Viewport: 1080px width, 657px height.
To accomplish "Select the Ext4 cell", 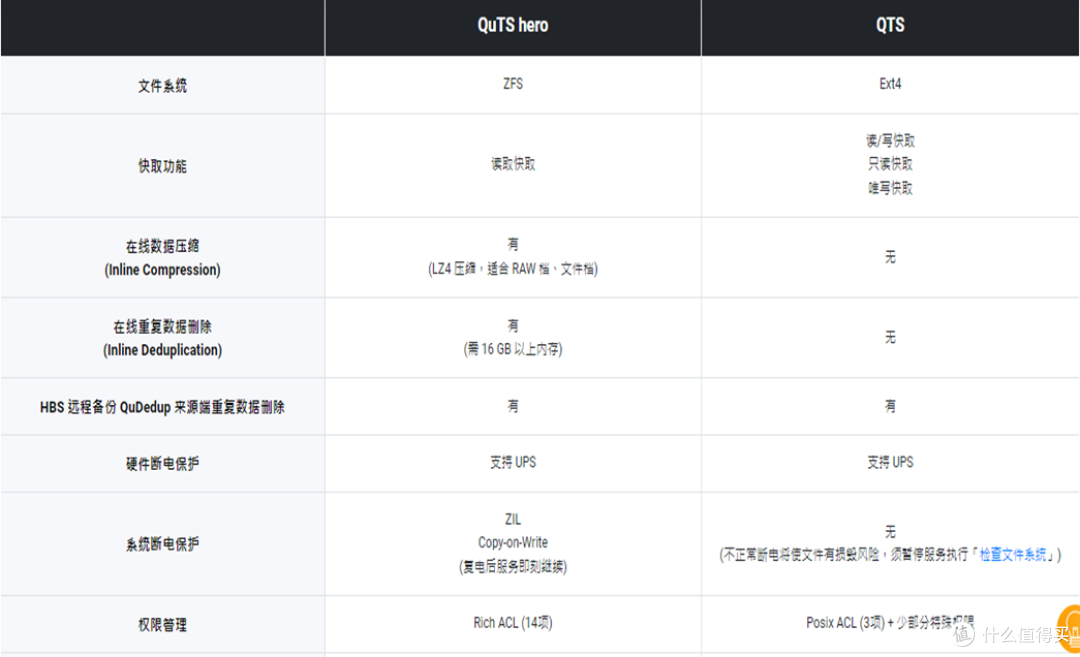I will tap(890, 83).
